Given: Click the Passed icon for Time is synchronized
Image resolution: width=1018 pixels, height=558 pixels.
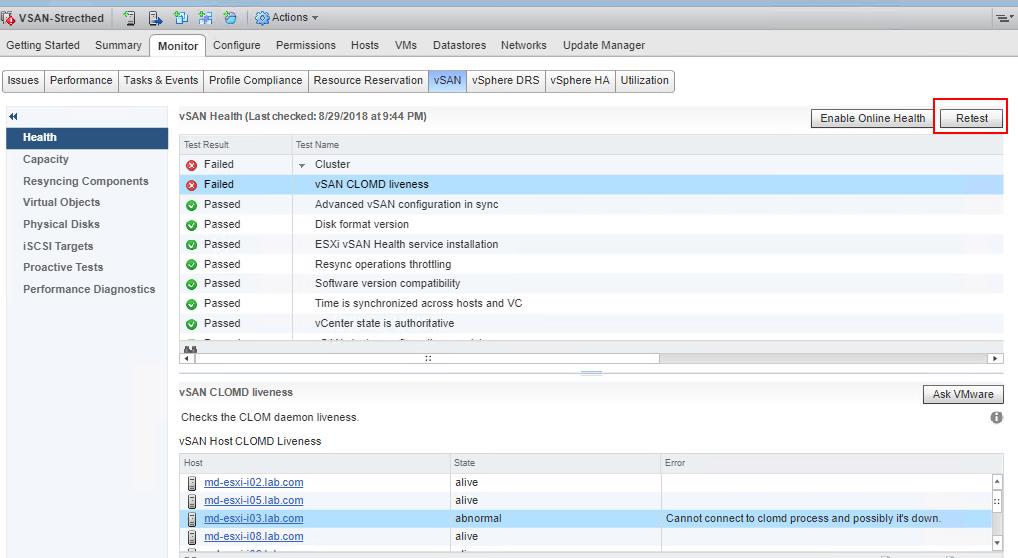Looking at the screenshot, I should [192, 304].
